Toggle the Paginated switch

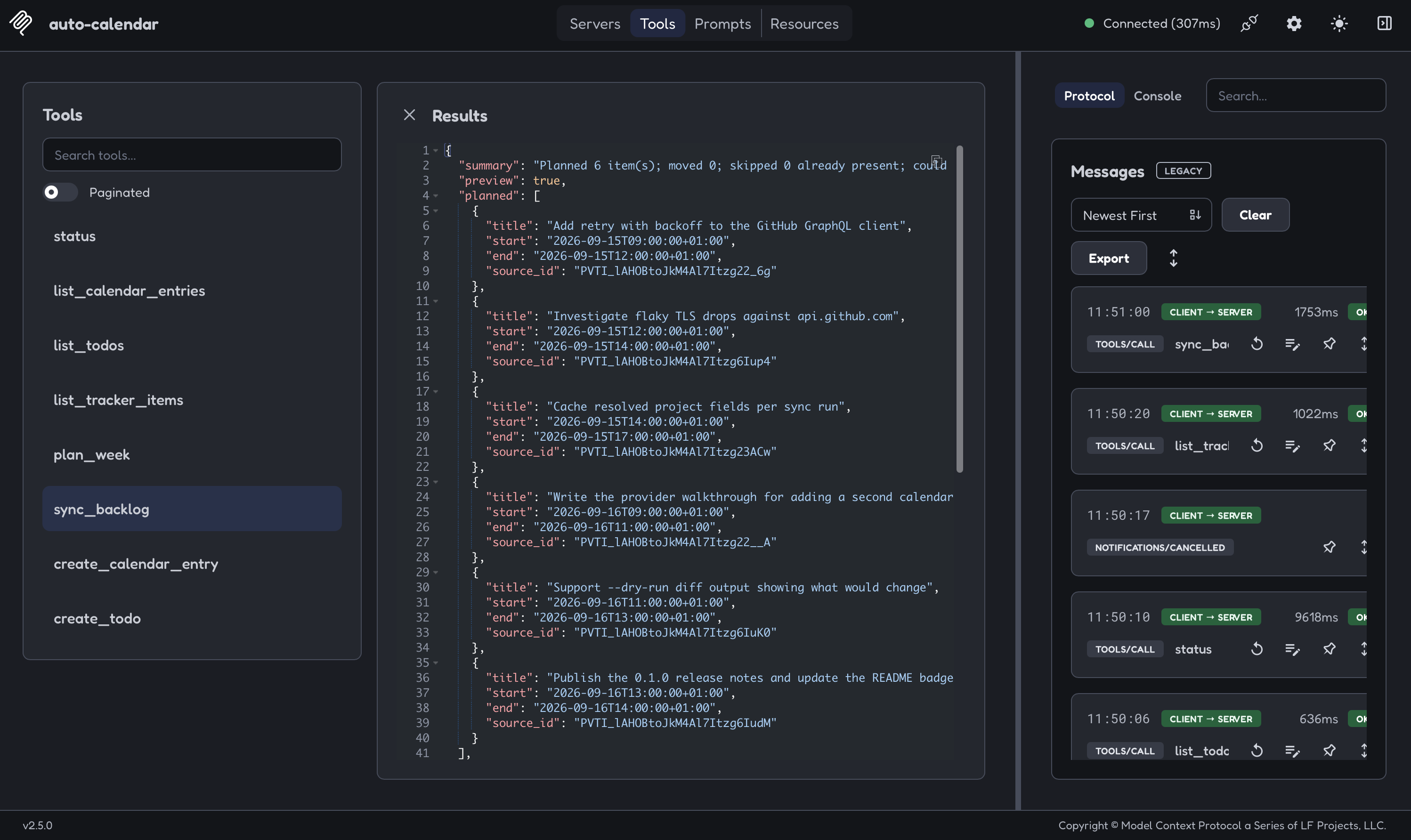[x=61, y=193]
